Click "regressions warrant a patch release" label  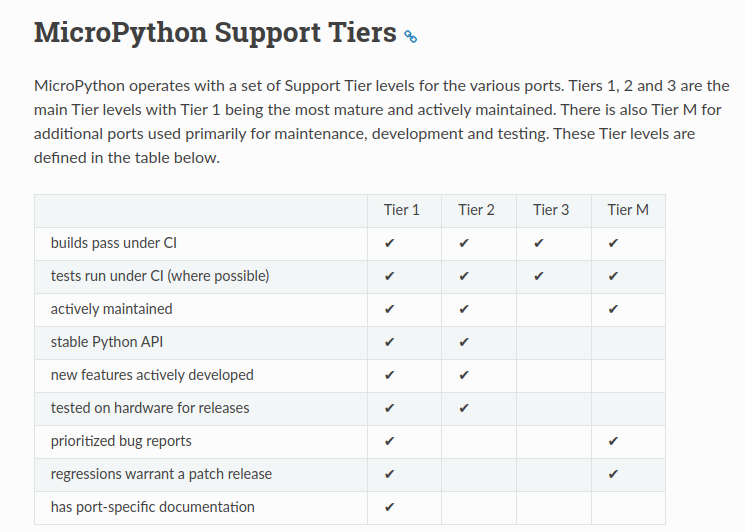point(161,474)
